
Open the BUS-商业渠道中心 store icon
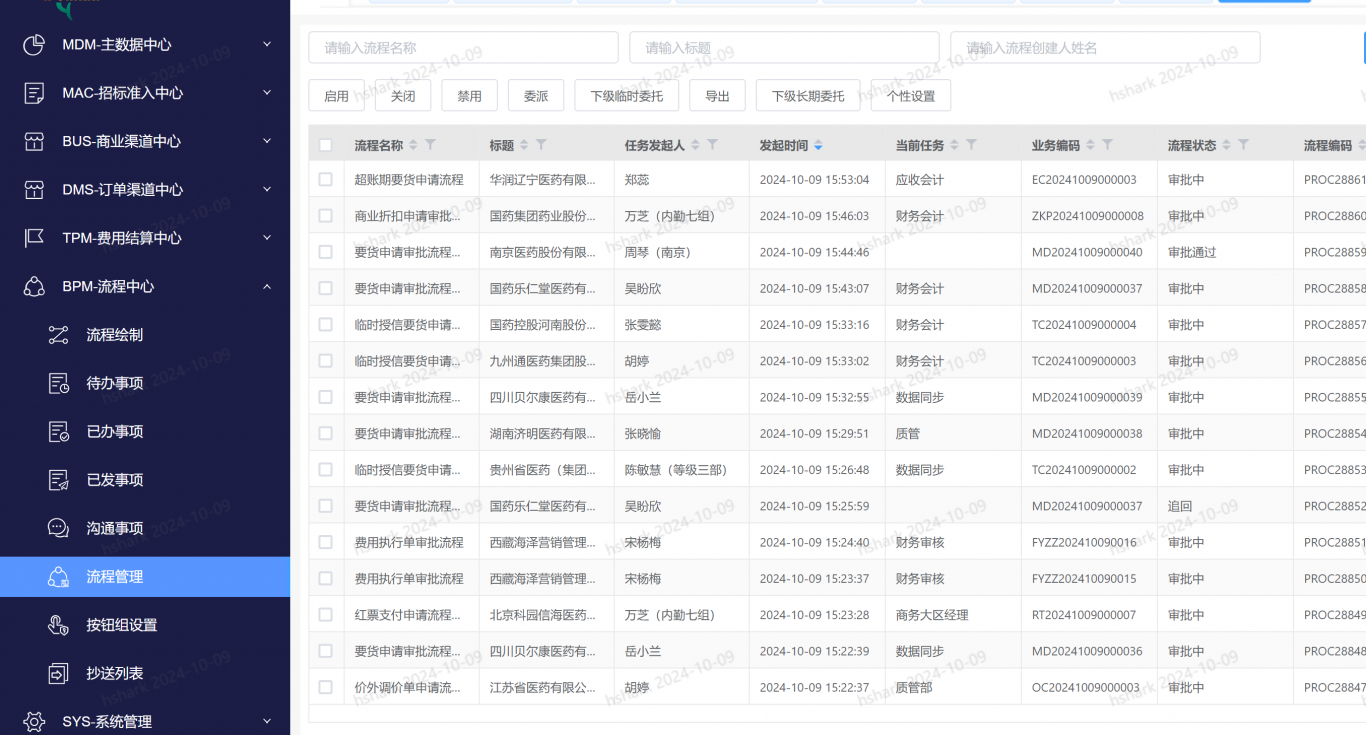(x=34, y=141)
